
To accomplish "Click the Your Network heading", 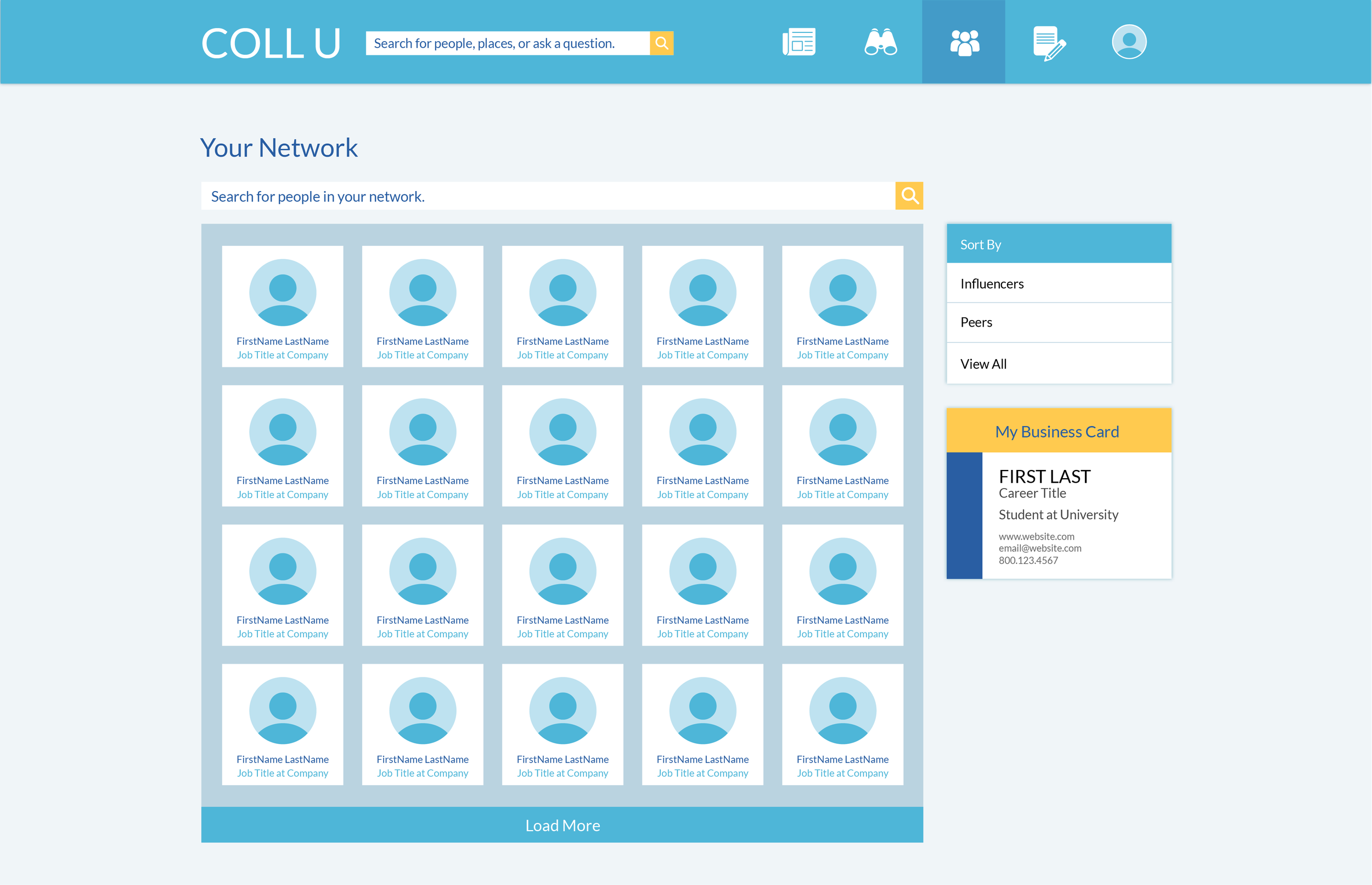I will 279,148.
